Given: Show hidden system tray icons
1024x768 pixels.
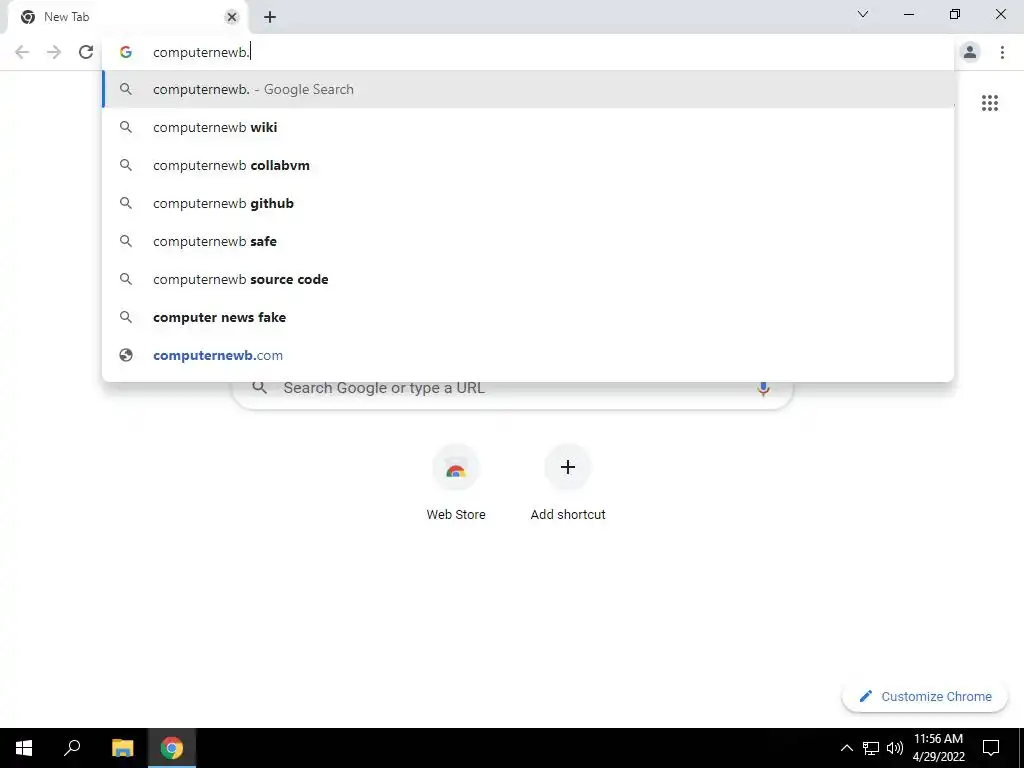Looking at the screenshot, I should (x=846, y=748).
